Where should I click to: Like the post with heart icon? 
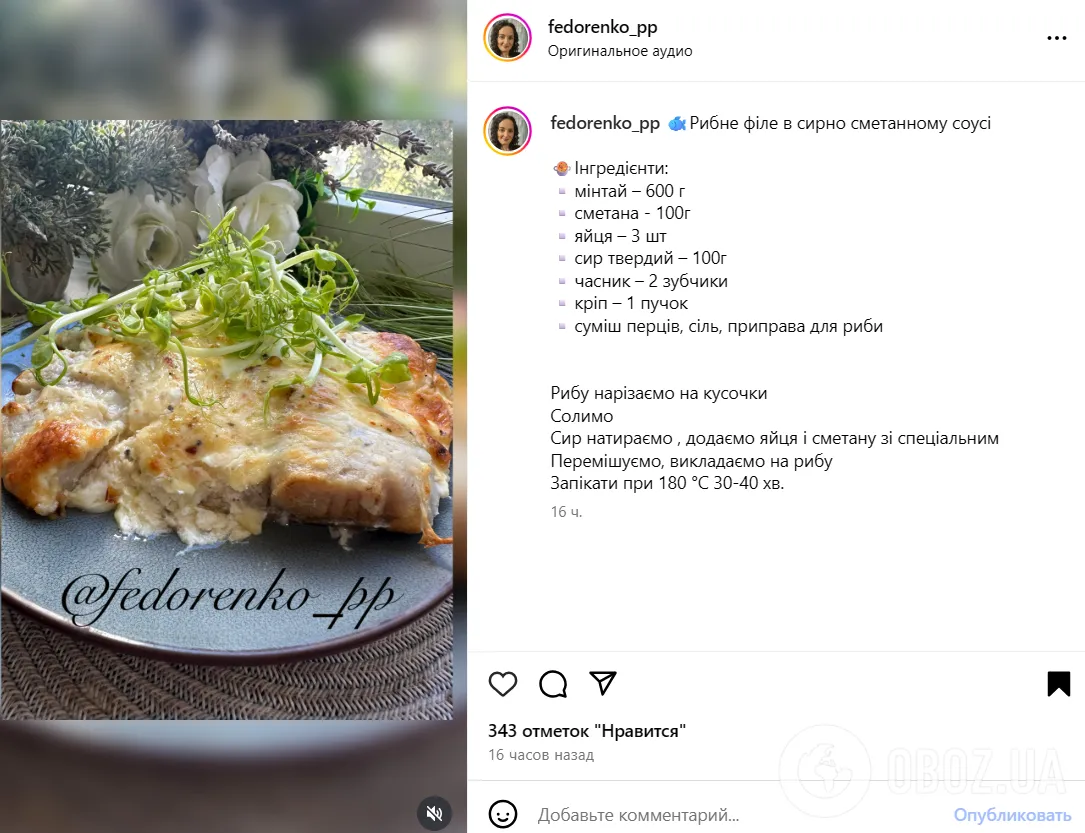[x=502, y=684]
